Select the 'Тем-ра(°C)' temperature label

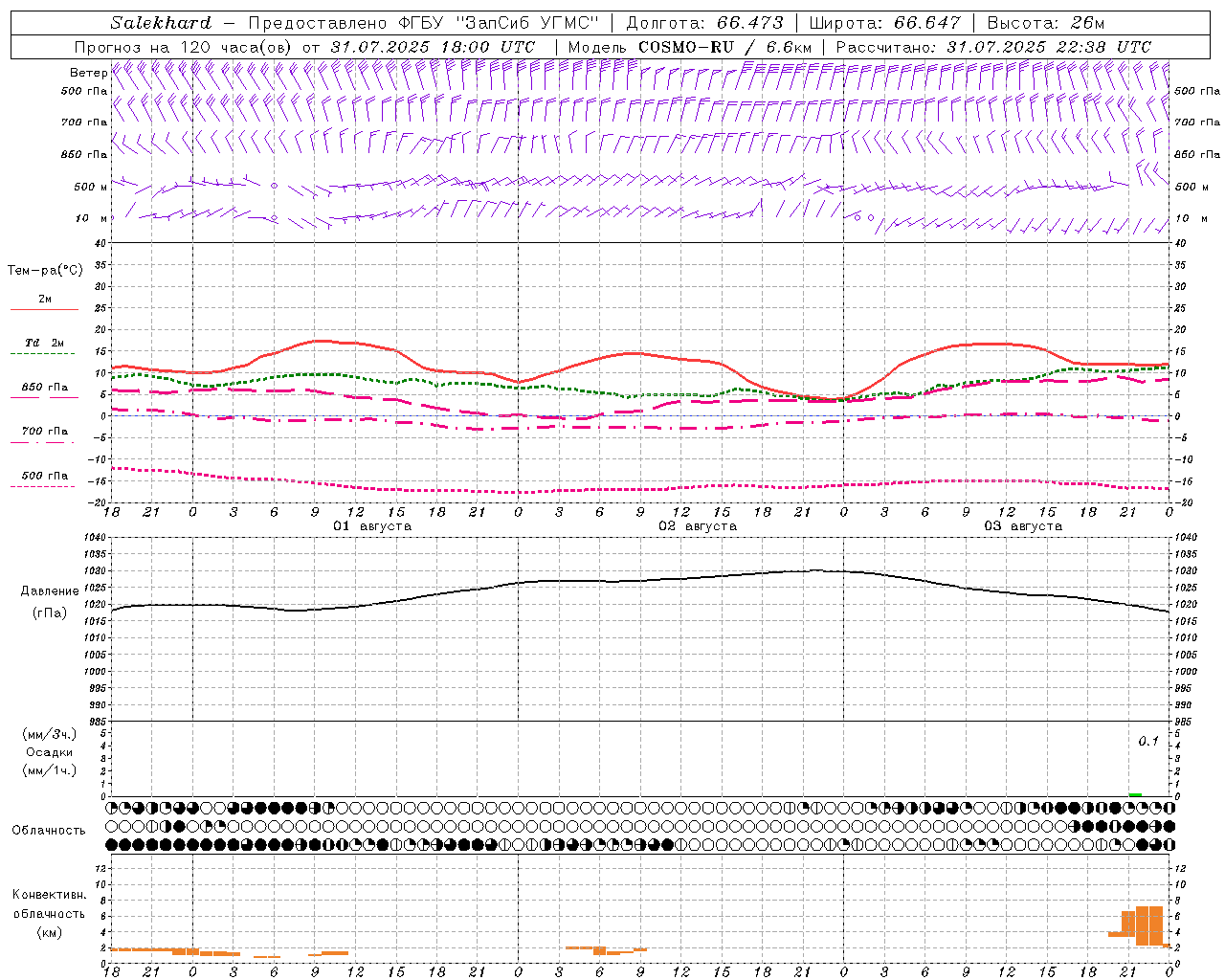coord(45,271)
